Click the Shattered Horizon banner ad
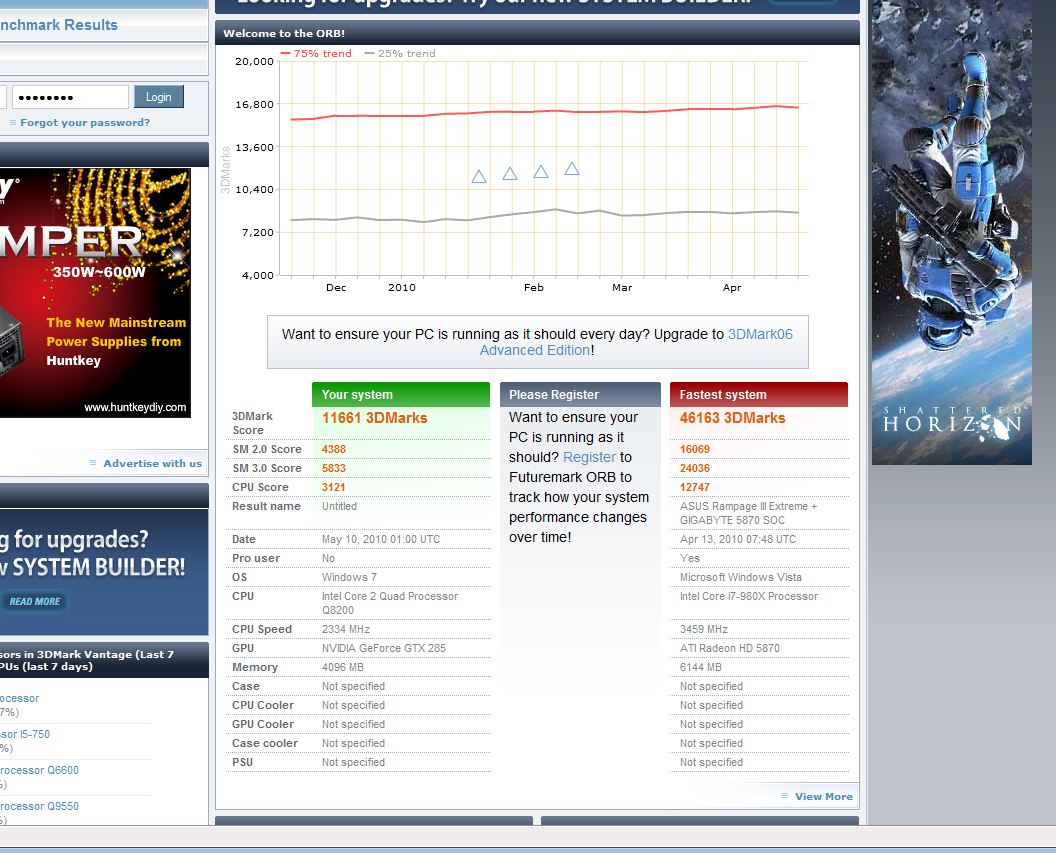1056x853 pixels. tap(952, 232)
